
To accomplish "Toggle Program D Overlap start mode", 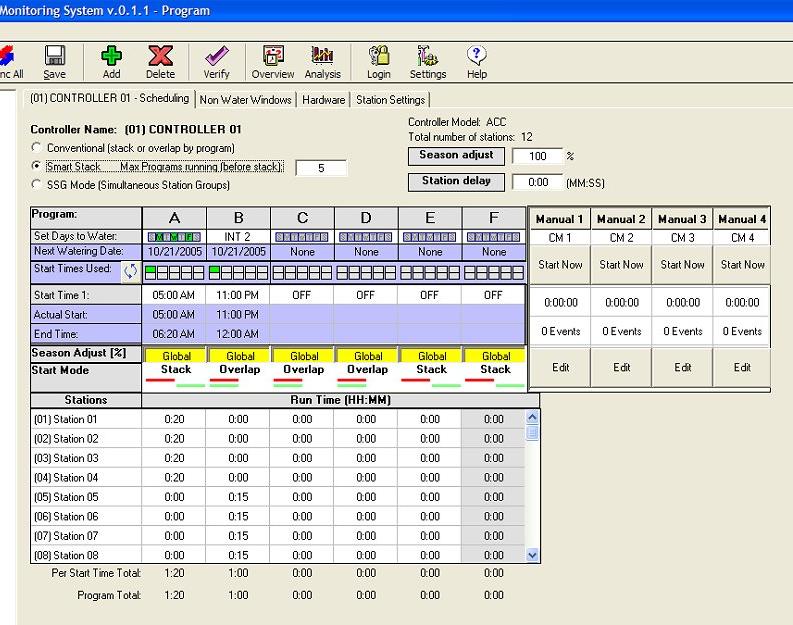I will (x=367, y=376).
